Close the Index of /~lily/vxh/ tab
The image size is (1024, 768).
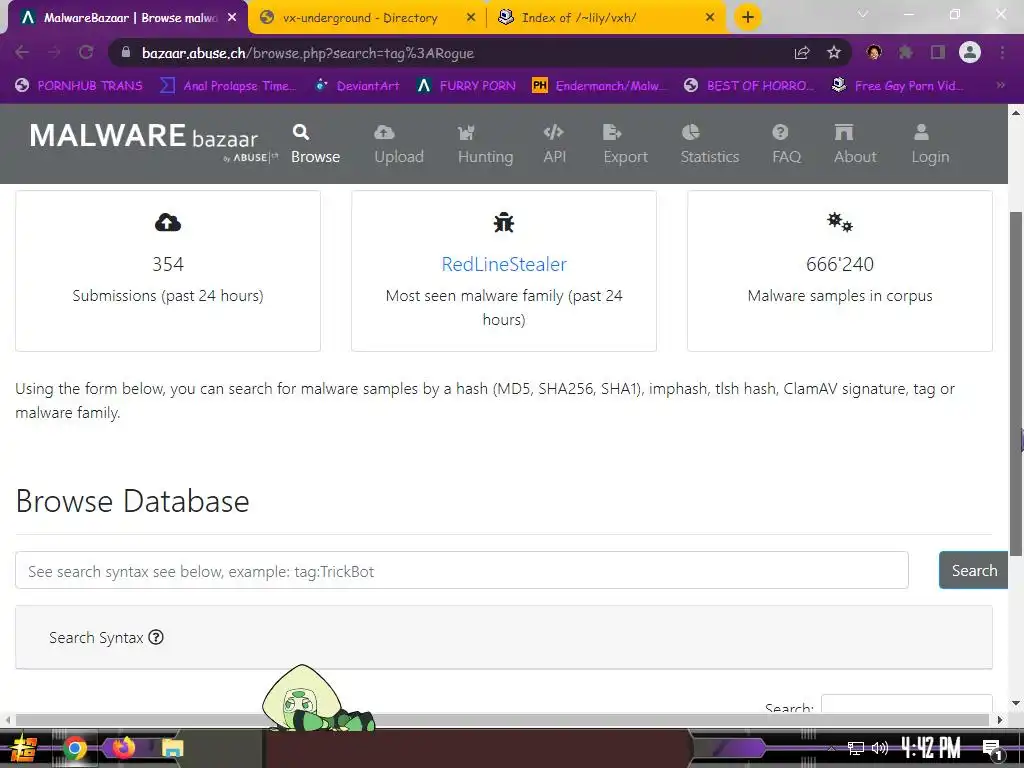coord(710,18)
